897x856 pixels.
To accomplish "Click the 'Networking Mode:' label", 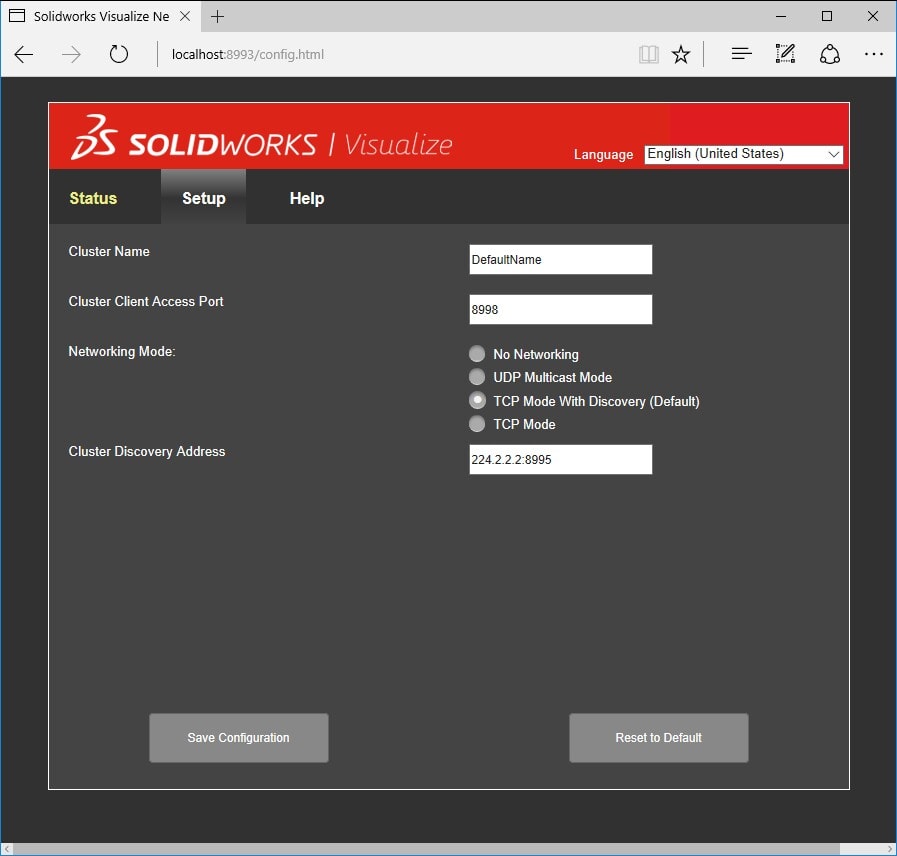I will 122,351.
